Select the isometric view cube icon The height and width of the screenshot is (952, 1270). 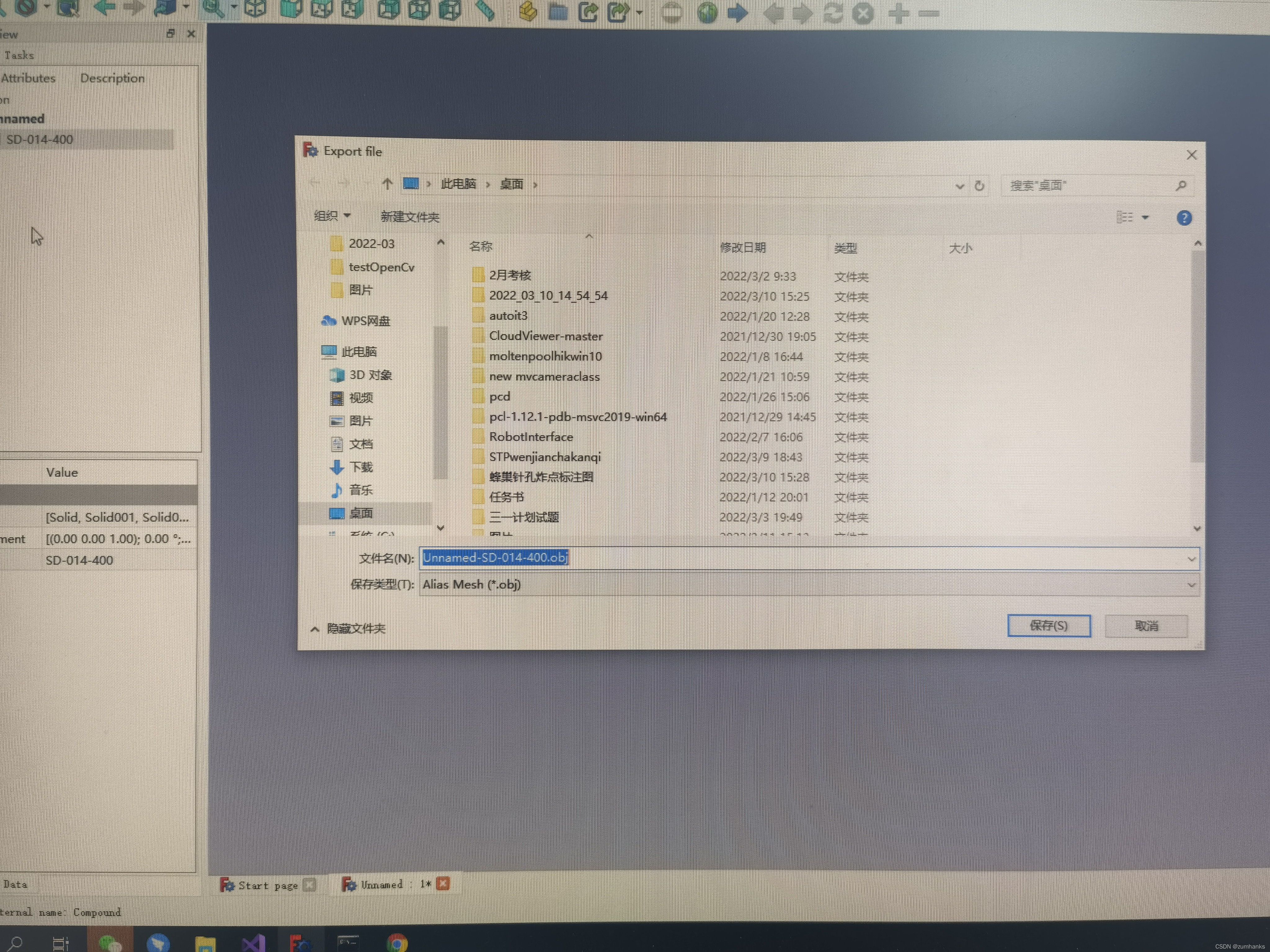coord(255,8)
